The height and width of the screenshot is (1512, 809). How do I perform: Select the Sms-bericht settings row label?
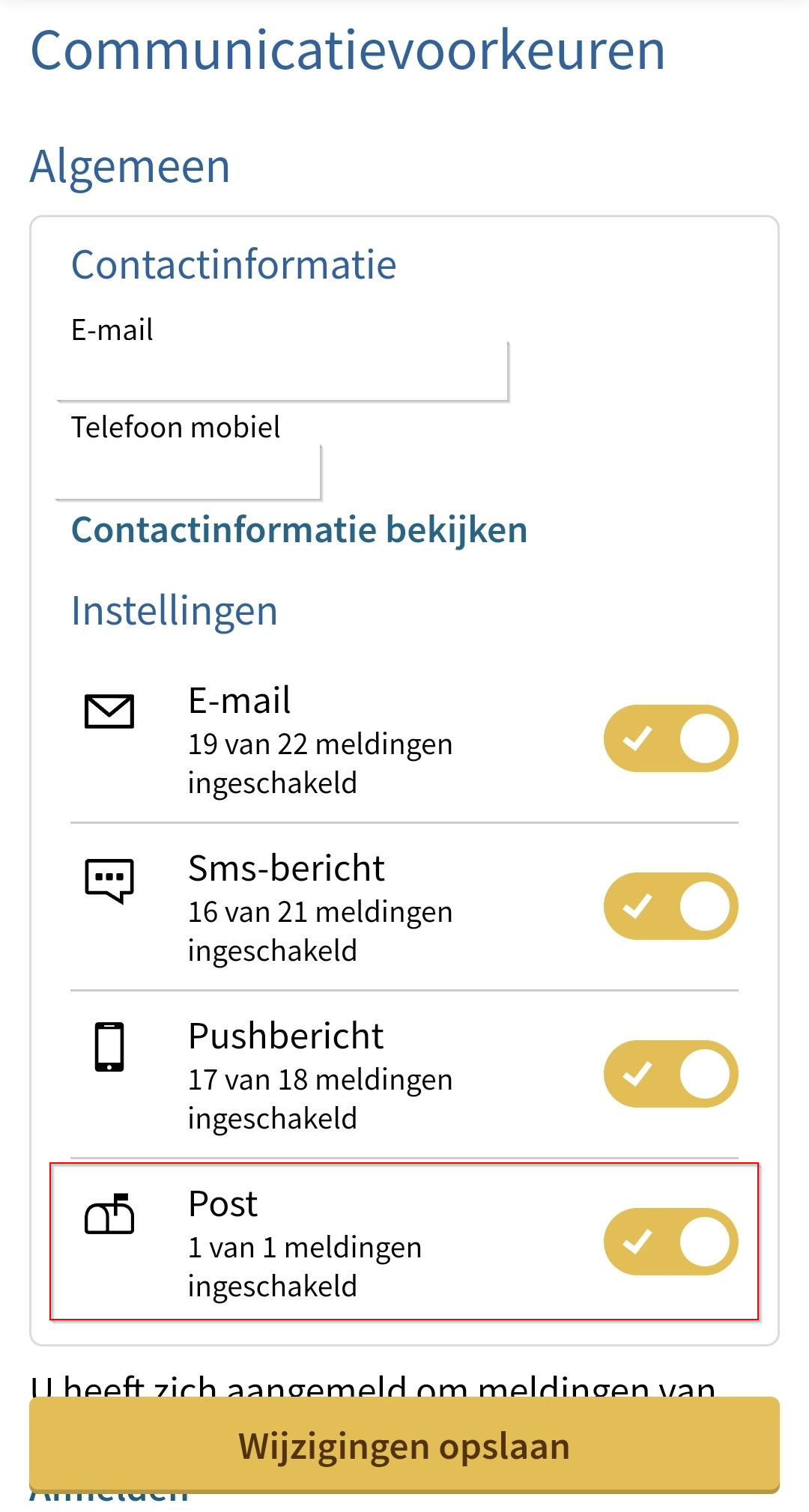(286, 869)
